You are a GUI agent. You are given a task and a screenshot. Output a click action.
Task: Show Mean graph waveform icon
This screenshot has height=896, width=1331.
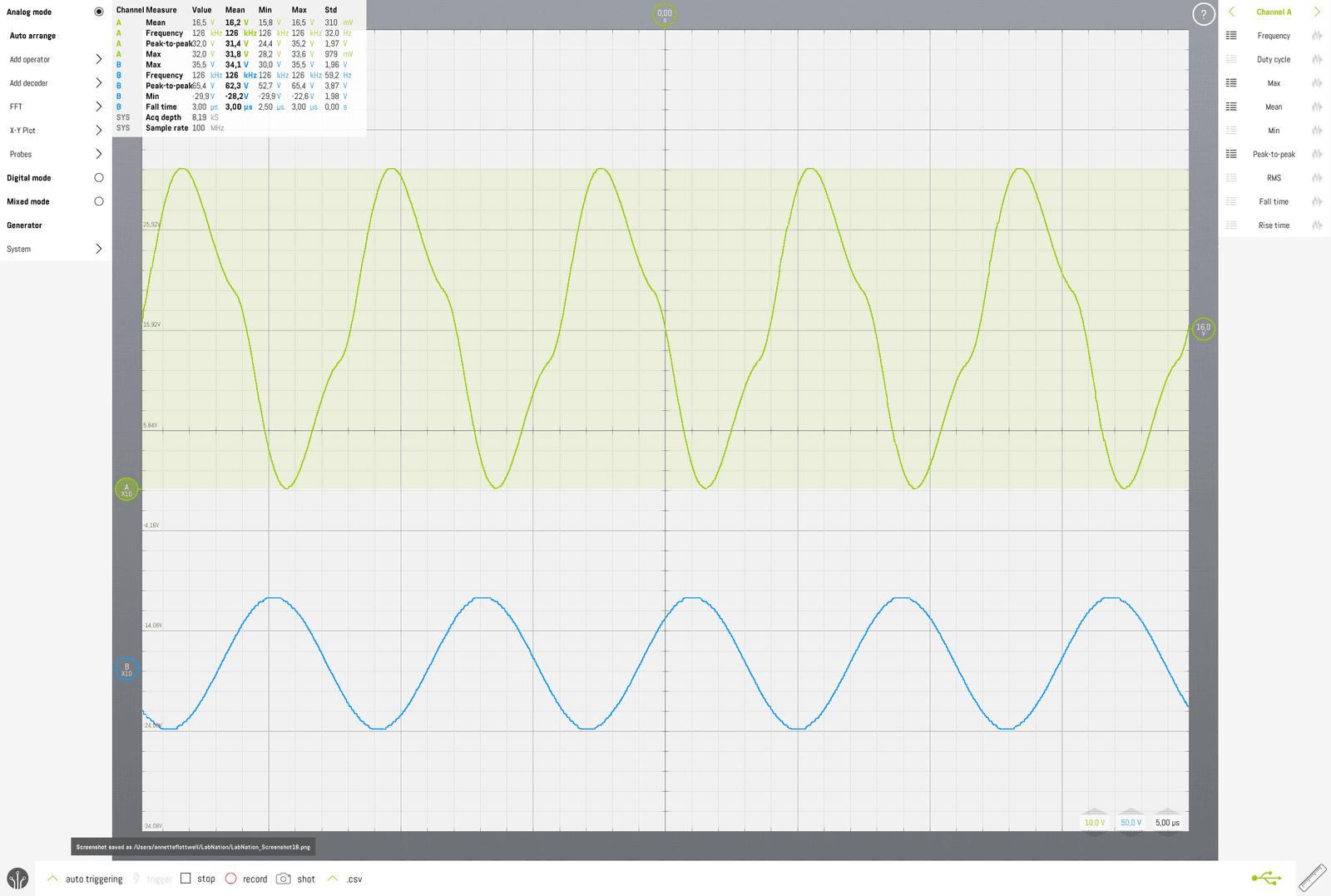point(1317,106)
